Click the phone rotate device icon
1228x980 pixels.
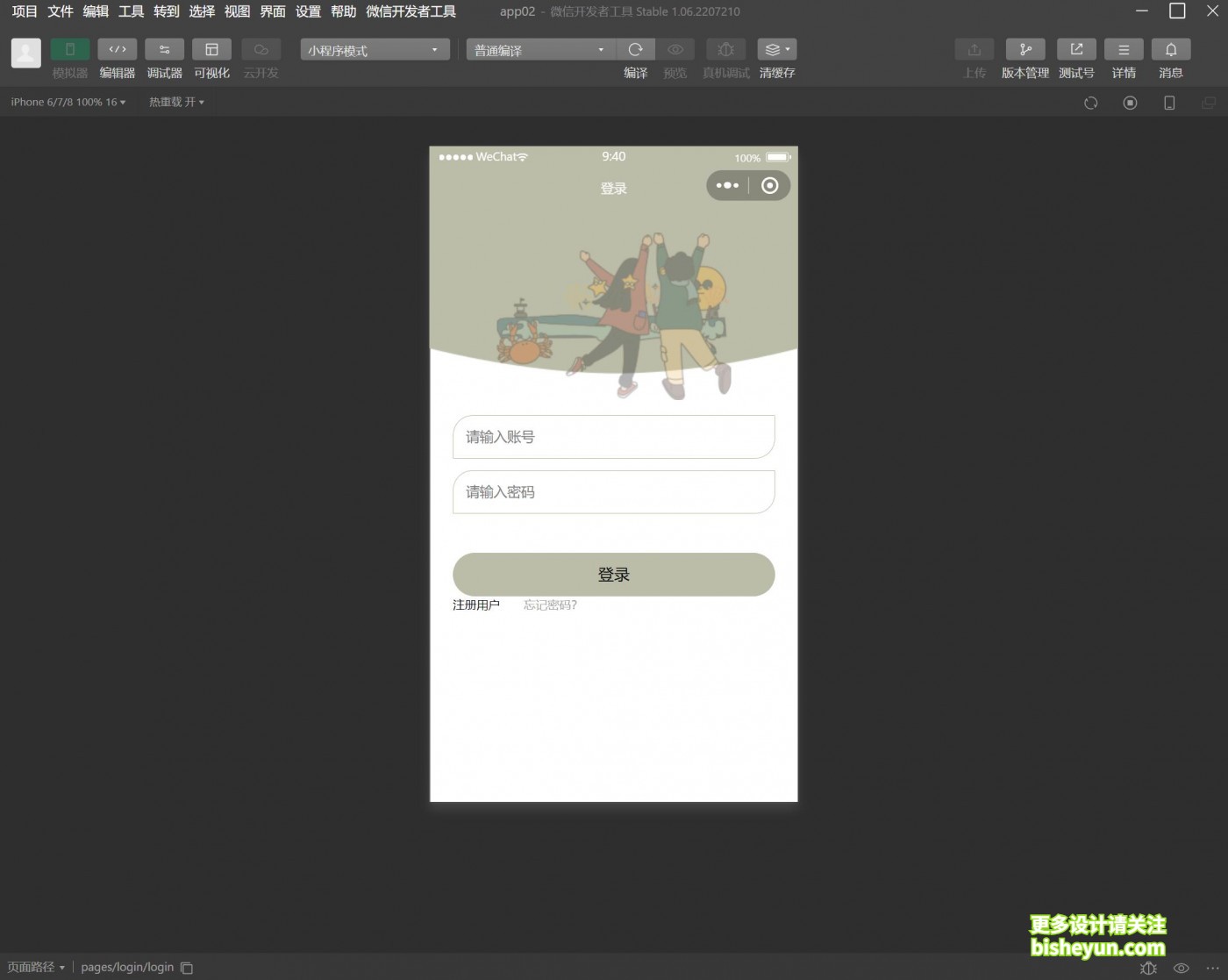[1169, 103]
